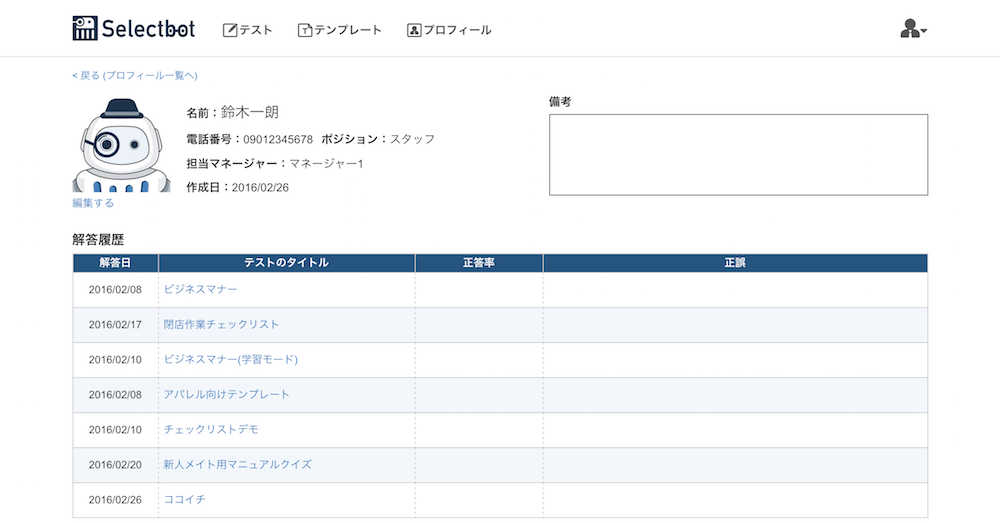Viewport: 1000px width, 523px height.
Task: Click the テンプレート document icon
Action: coord(305,30)
